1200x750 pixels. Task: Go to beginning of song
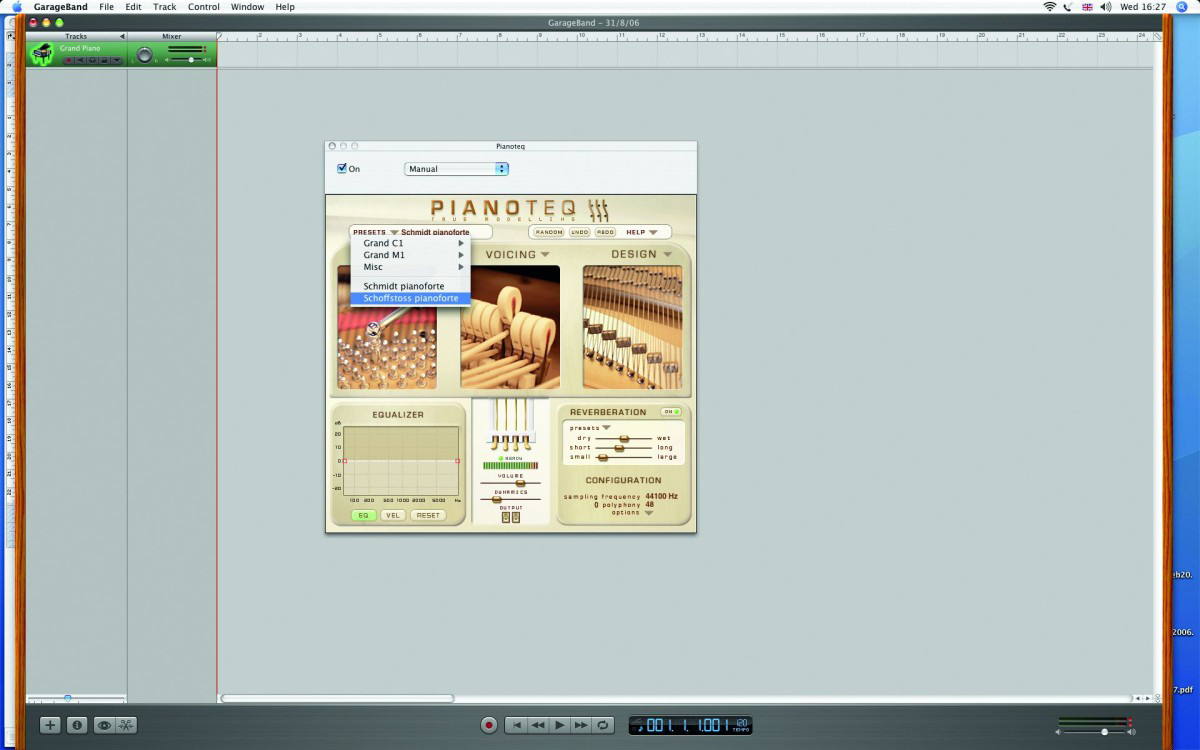(516, 725)
